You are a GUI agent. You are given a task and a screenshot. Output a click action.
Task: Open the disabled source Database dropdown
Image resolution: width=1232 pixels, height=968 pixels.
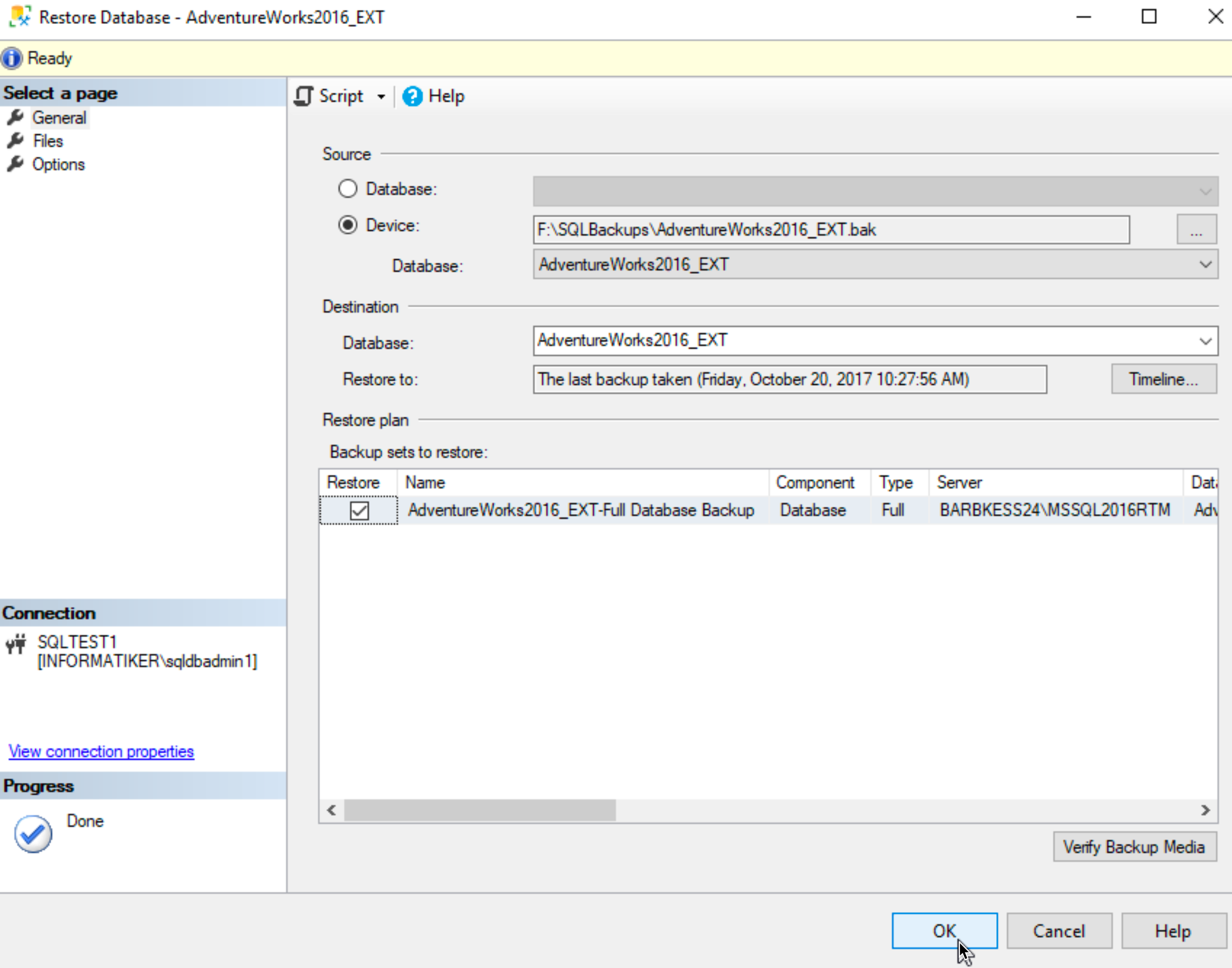(x=875, y=191)
